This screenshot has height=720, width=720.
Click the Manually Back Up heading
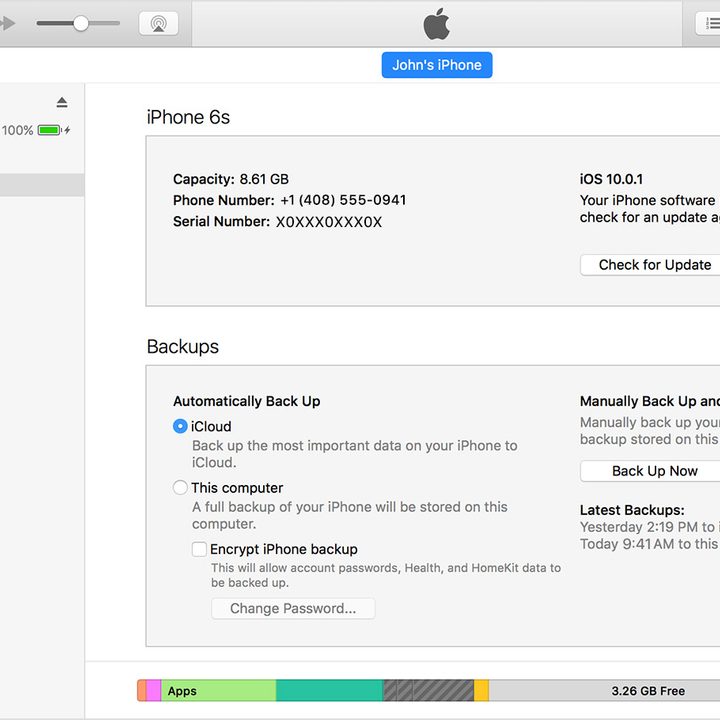pos(650,401)
